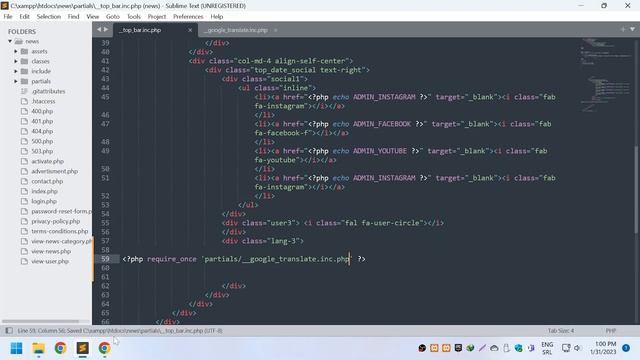Open view-news-category file in sidebar
The width and height of the screenshot is (640, 360).
tap(61, 241)
